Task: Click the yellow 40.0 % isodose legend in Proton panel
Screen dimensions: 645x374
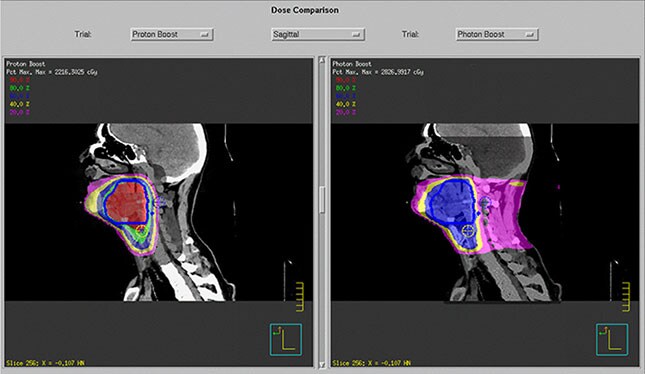Action: (x=20, y=104)
